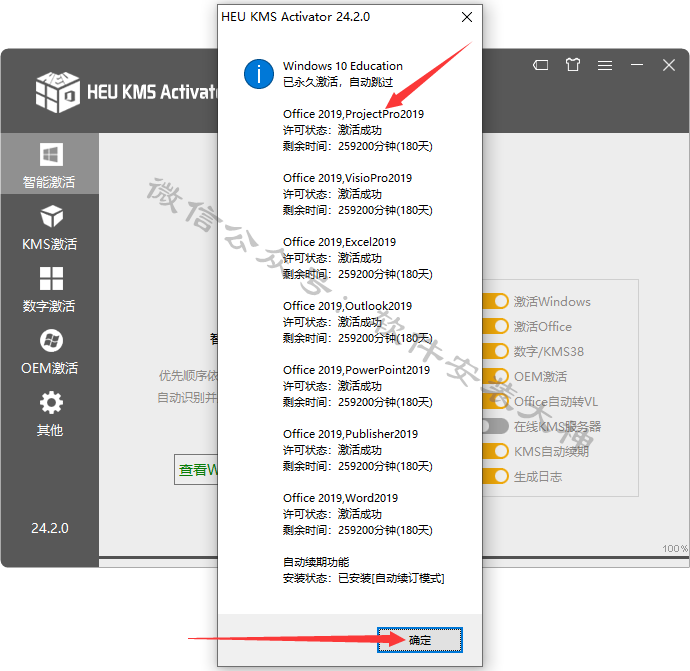Image resolution: width=690 pixels, height=671 pixels.
Task: Click 安装状态: 已安装[自动续订模式] line
Action: [x=363, y=578]
